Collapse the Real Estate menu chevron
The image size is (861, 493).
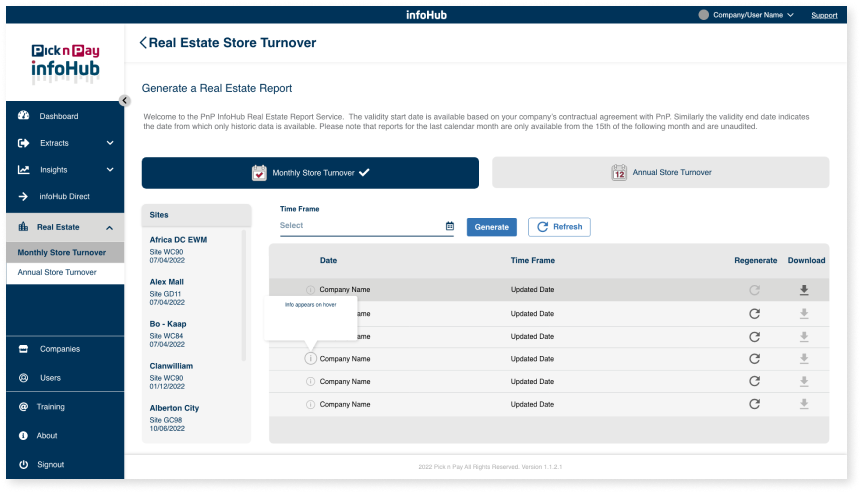[109, 227]
